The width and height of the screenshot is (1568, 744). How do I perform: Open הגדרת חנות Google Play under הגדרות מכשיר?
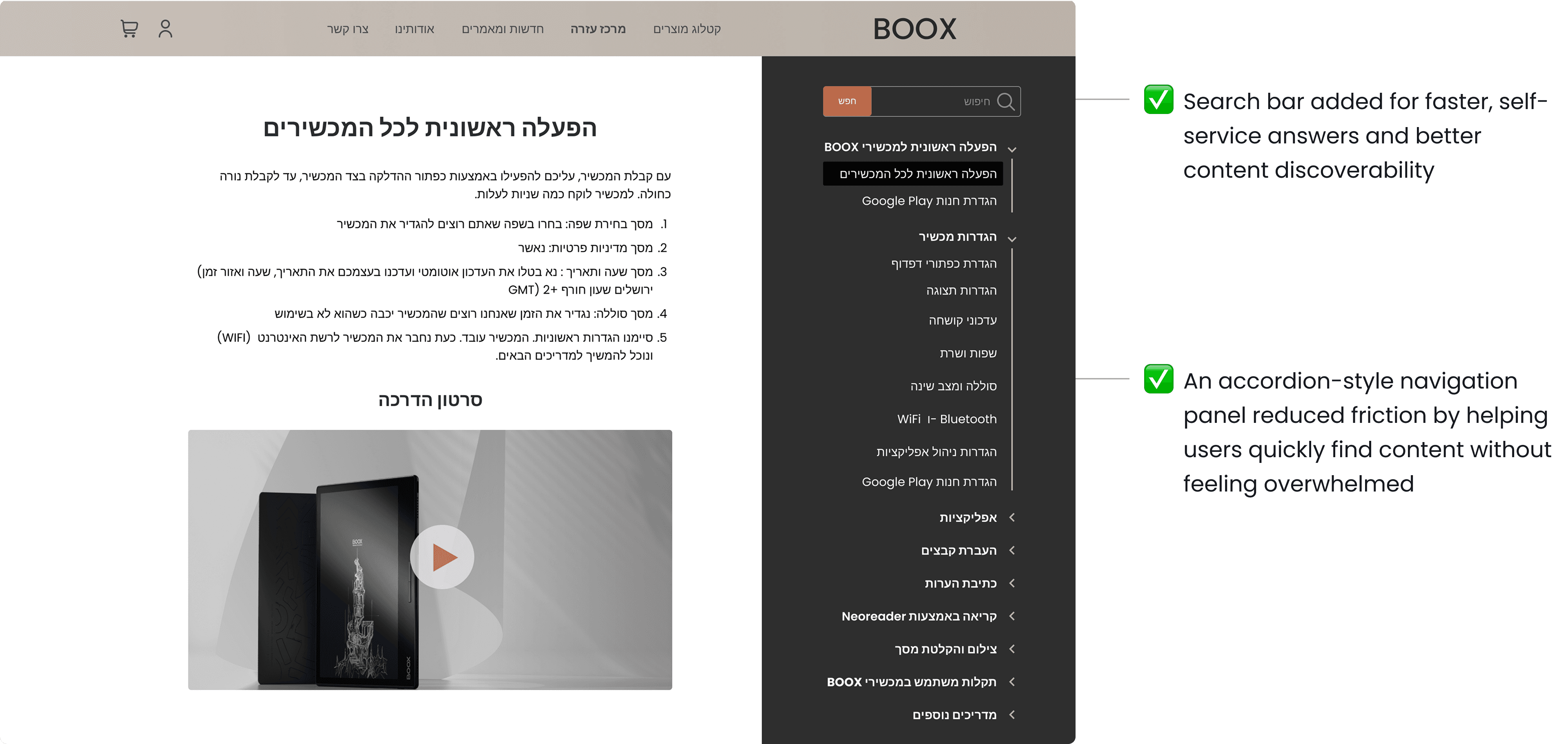click(x=929, y=482)
